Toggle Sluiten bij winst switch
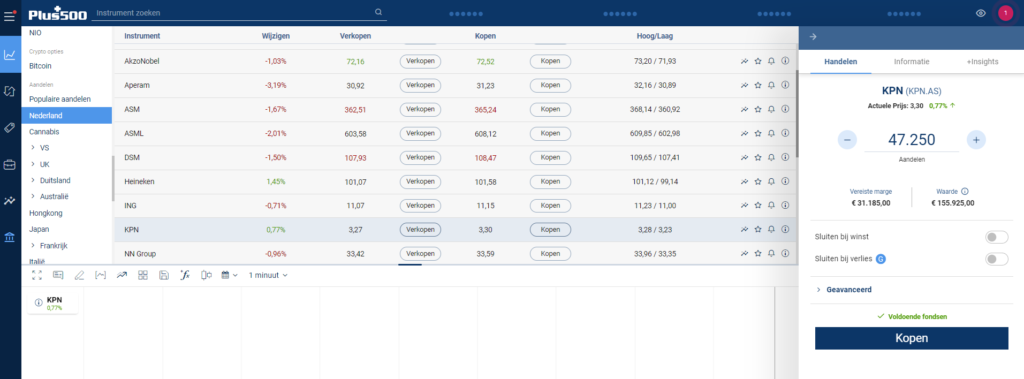This screenshot has width=1024, height=379. click(997, 237)
